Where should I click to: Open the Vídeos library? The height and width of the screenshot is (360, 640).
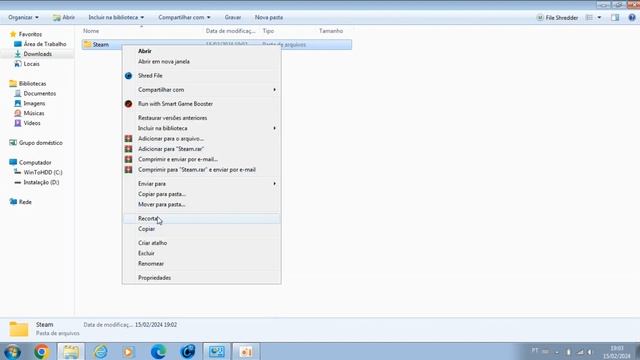click(27, 123)
